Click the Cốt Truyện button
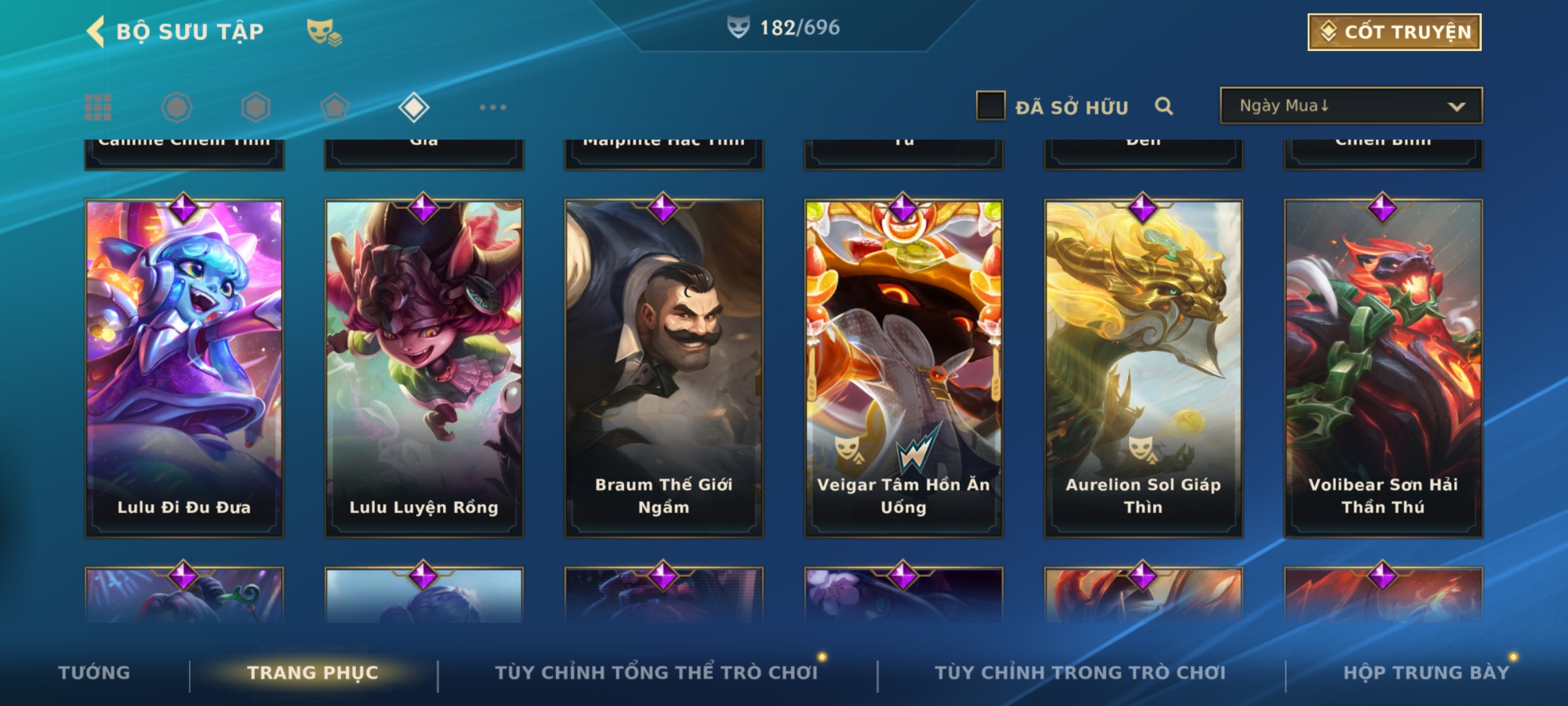This screenshot has width=1568, height=706. click(x=1394, y=32)
